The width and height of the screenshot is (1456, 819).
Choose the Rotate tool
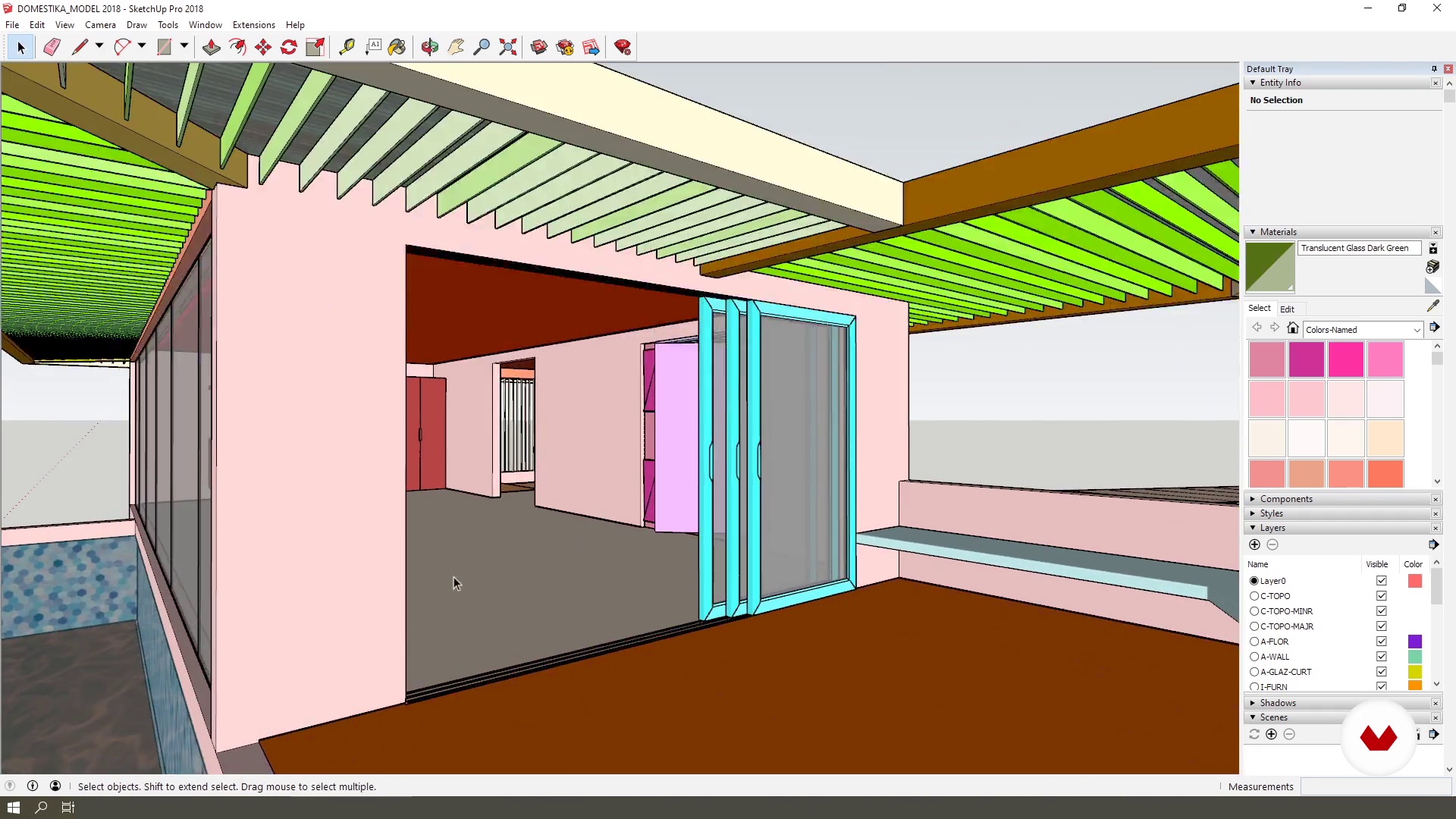click(x=289, y=47)
